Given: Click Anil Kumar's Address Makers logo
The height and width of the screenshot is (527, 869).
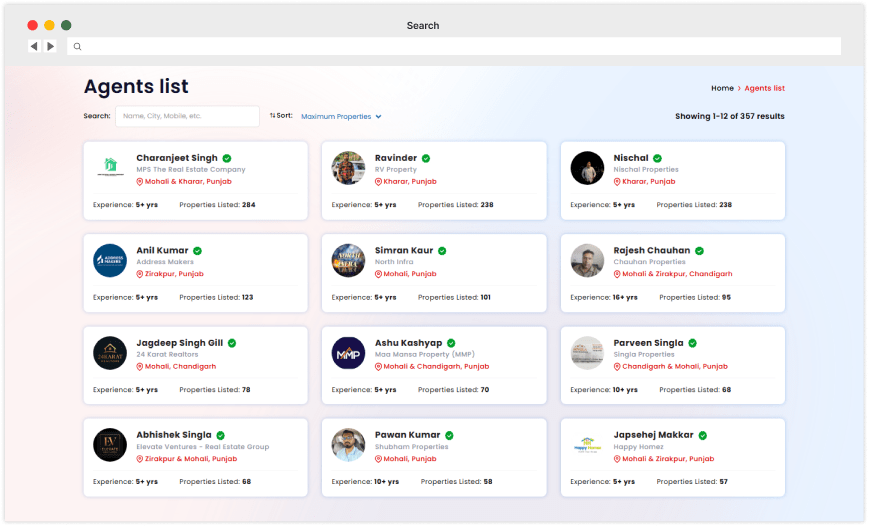Looking at the screenshot, I should pyautogui.click(x=110, y=261).
